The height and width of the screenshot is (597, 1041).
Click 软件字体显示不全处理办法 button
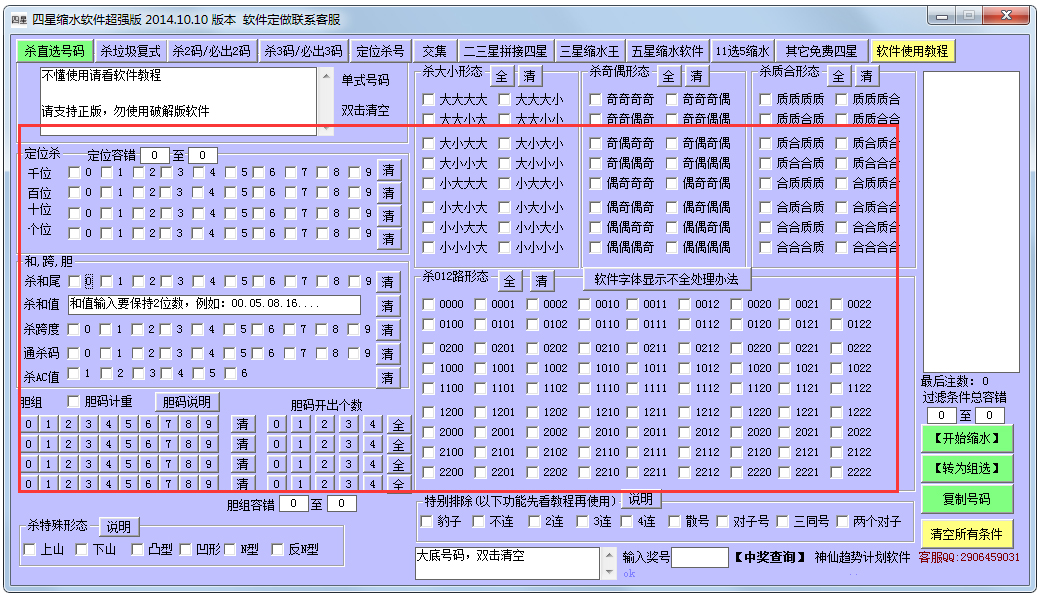pos(666,279)
